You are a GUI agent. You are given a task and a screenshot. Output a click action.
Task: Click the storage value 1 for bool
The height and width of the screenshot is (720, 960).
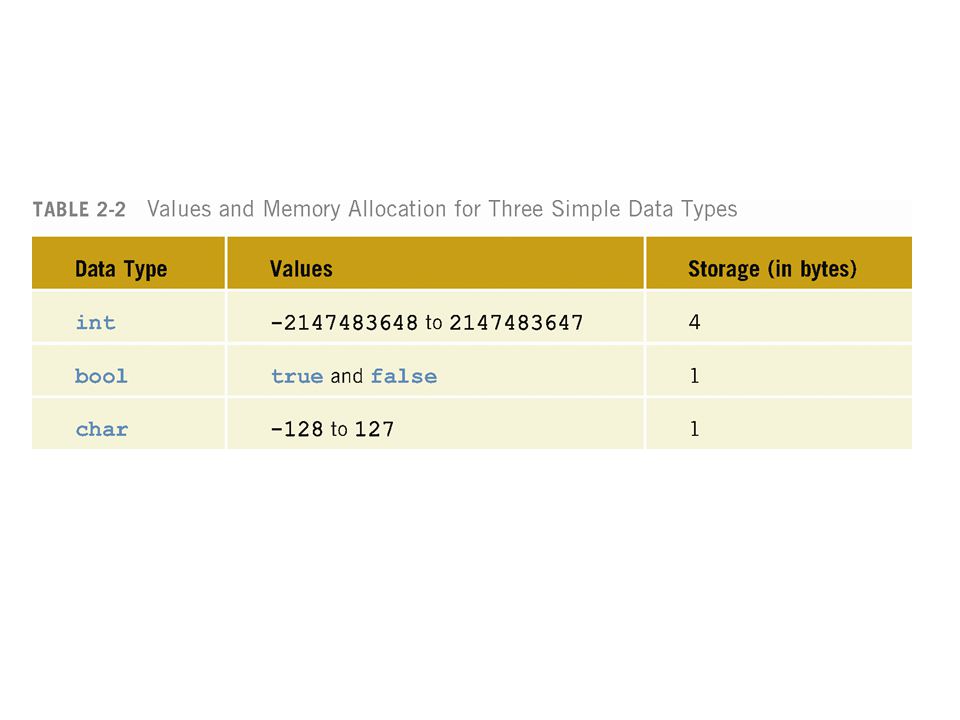(x=694, y=375)
